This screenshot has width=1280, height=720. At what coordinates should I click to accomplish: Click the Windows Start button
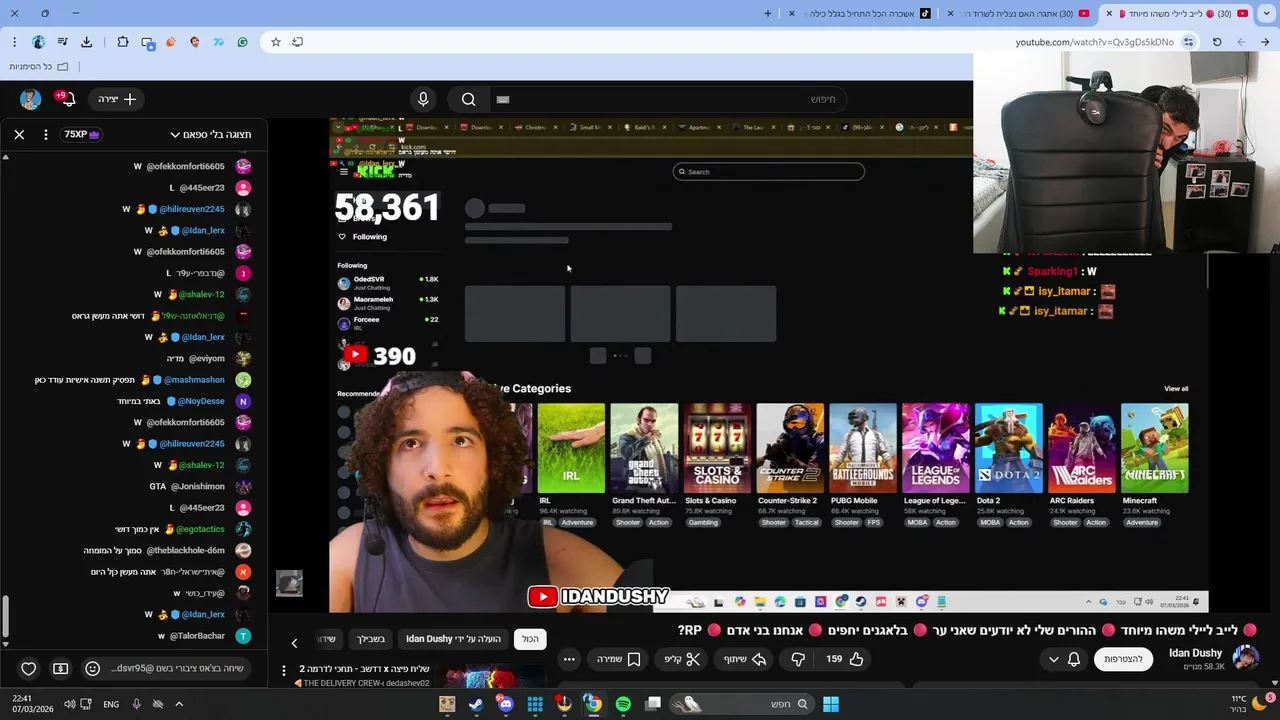(x=831, y=704)
